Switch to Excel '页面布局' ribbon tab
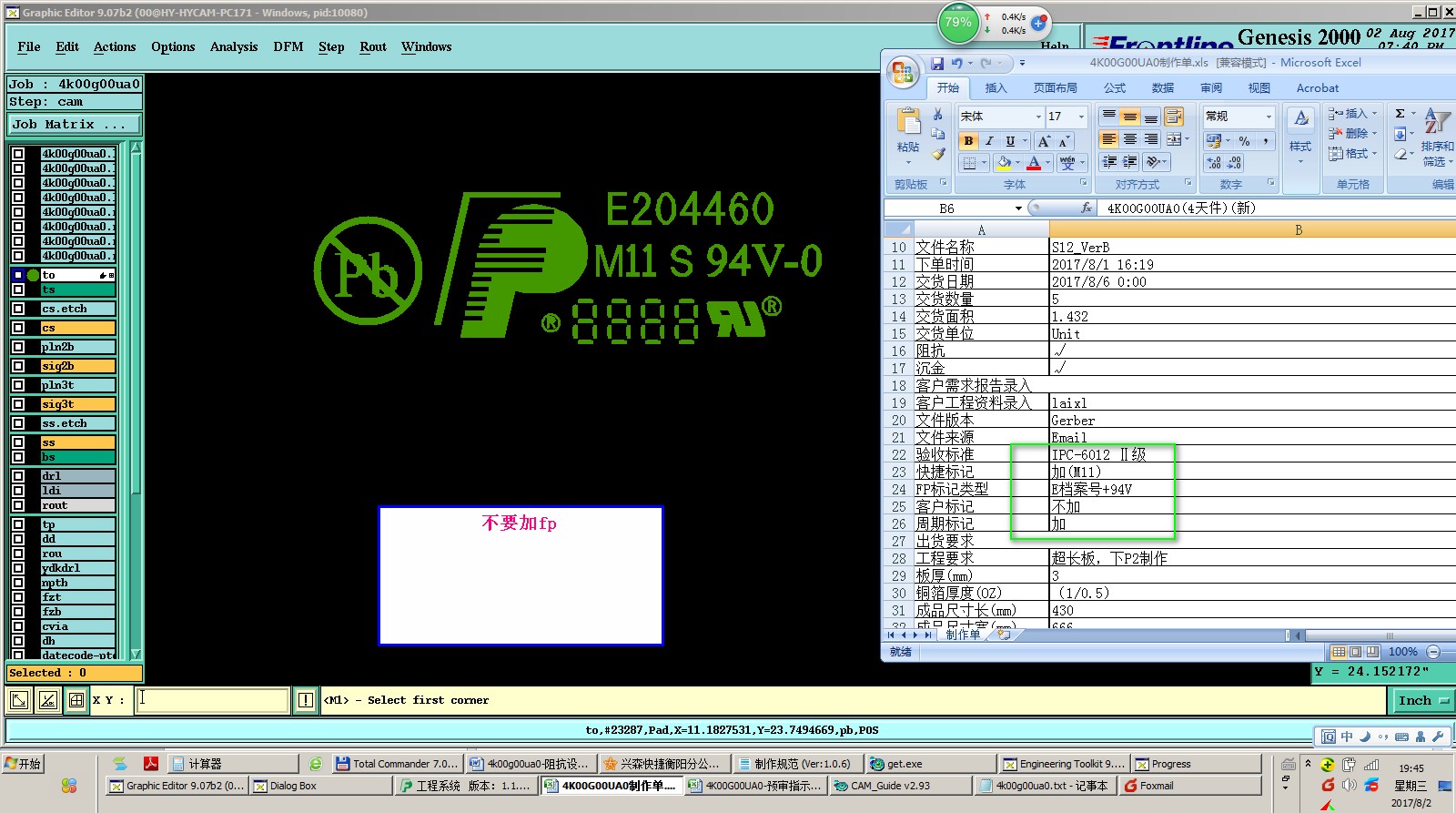Viewport: 1456px width, 813px height. tap(1056, 88)
